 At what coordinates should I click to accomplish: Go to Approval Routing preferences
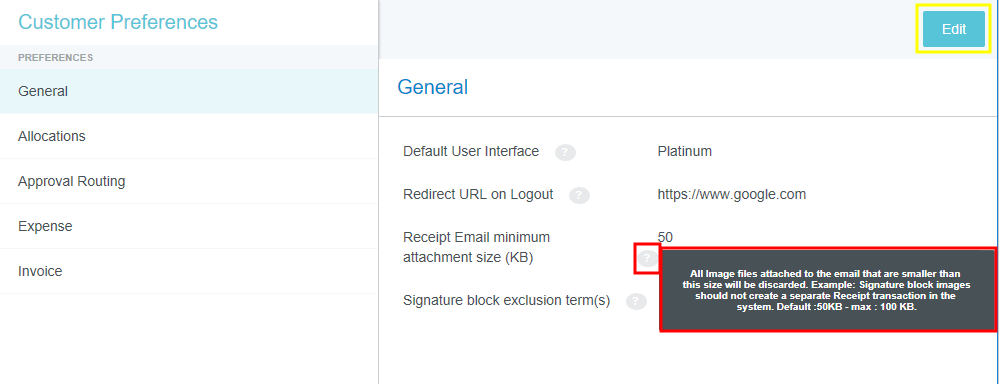point(189,181)
